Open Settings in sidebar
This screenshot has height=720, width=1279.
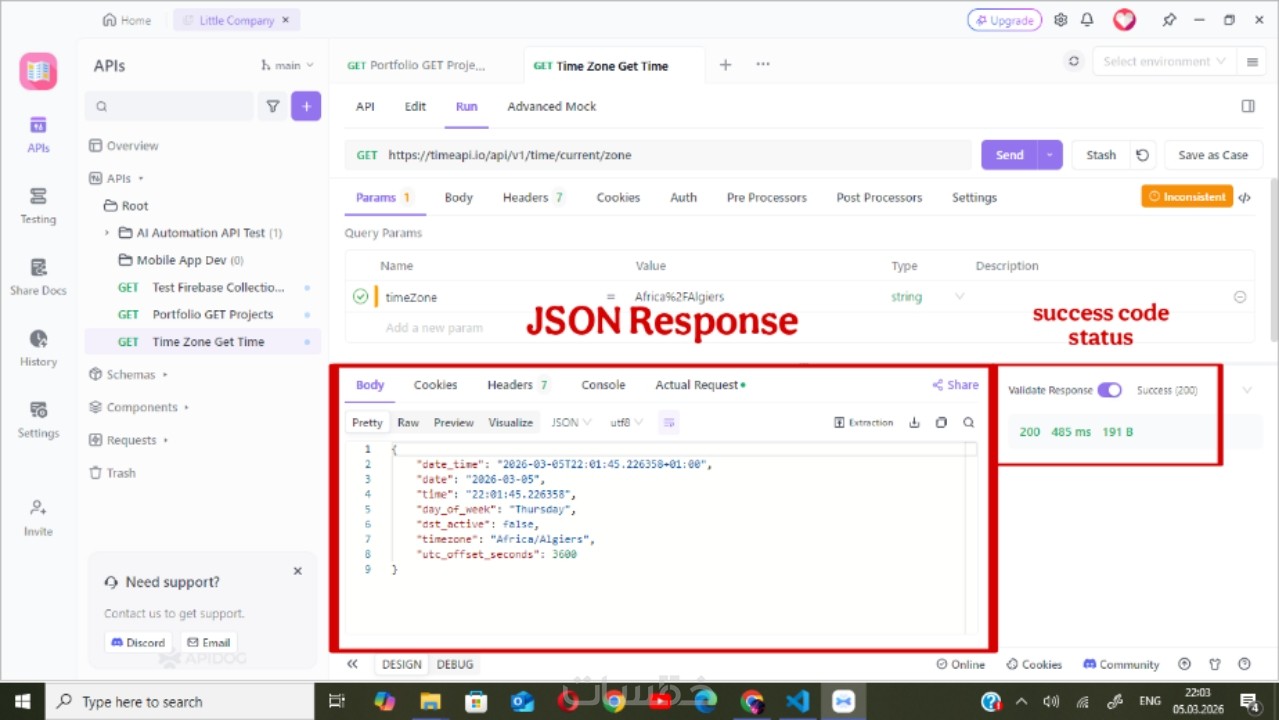pos(38,420)
